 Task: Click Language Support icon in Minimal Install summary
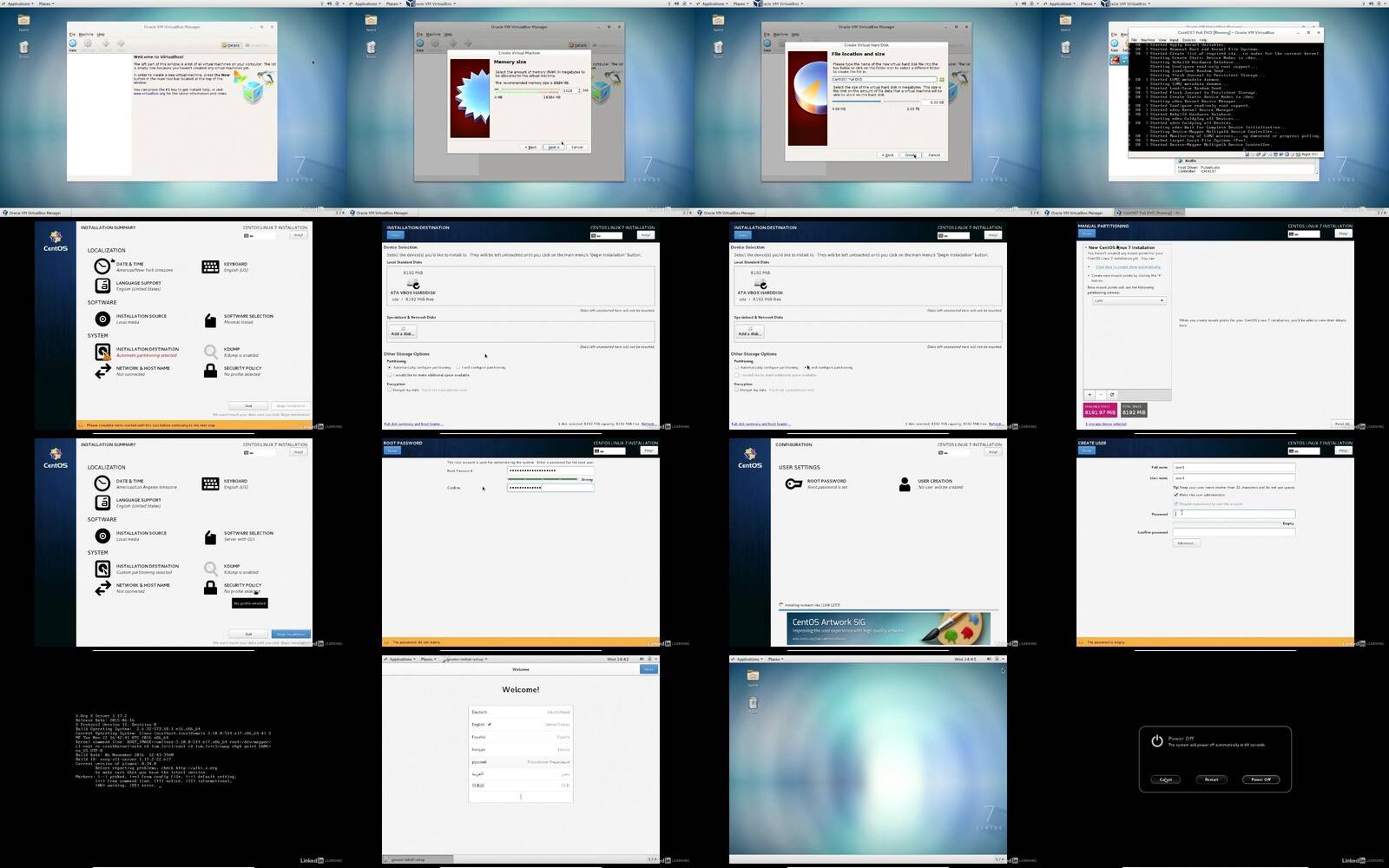pos(102,286)
